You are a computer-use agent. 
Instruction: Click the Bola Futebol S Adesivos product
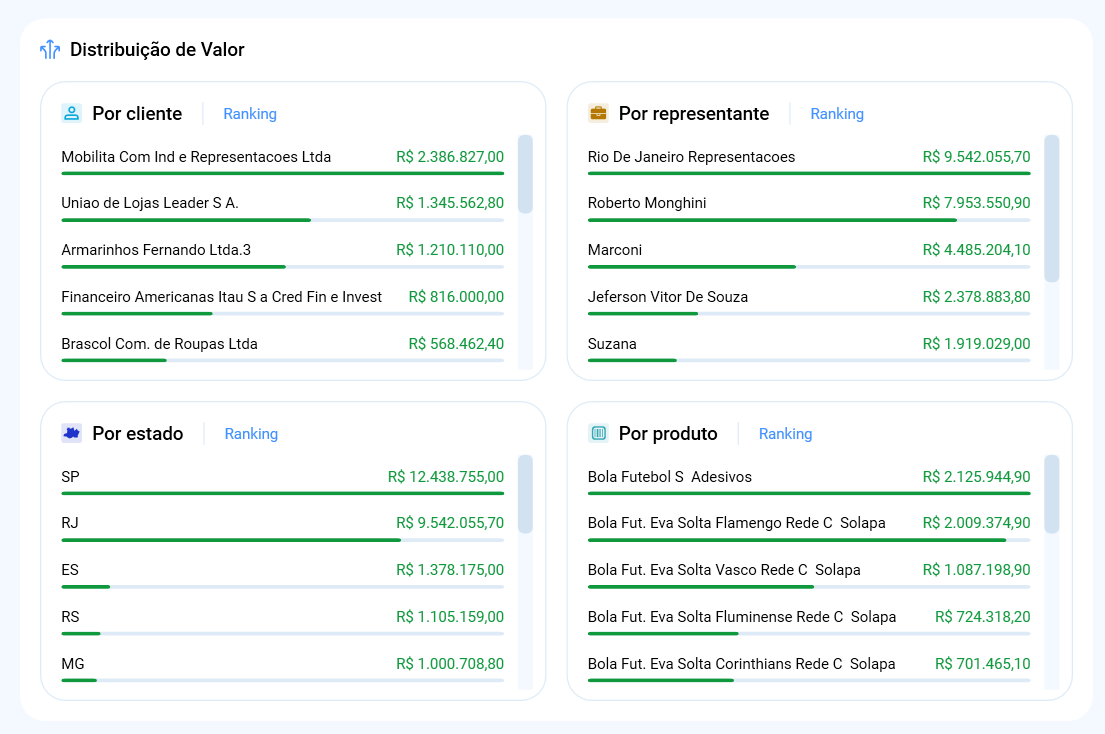click(670, 477)
